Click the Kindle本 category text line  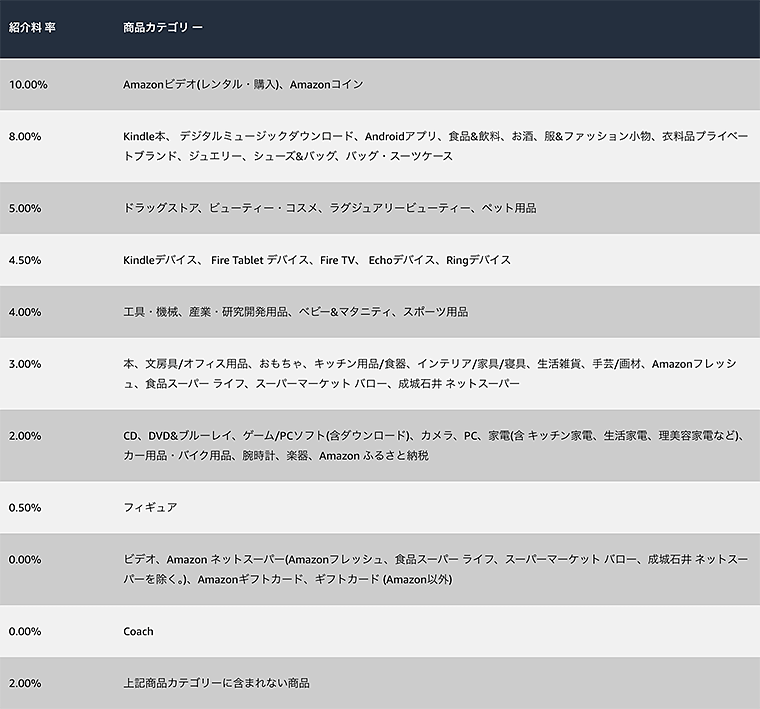click(435, 137)
